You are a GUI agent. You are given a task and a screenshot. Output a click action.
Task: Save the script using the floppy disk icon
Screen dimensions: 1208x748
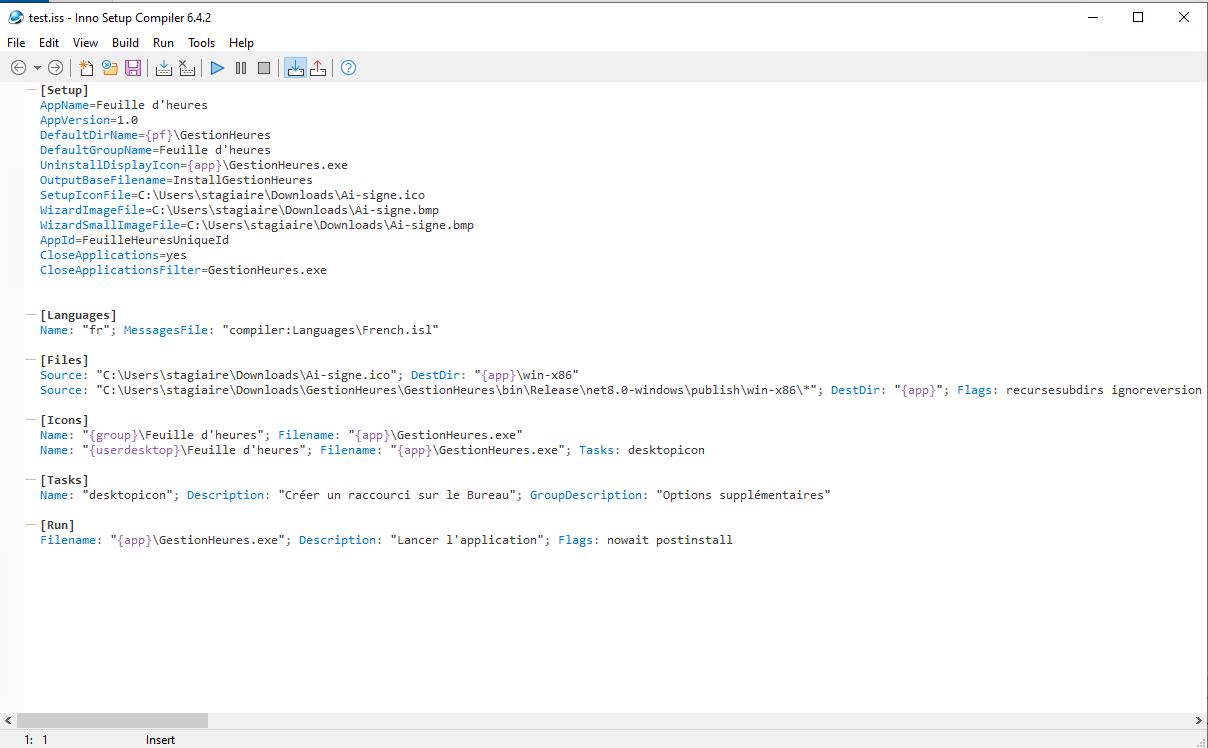point(132,68)
